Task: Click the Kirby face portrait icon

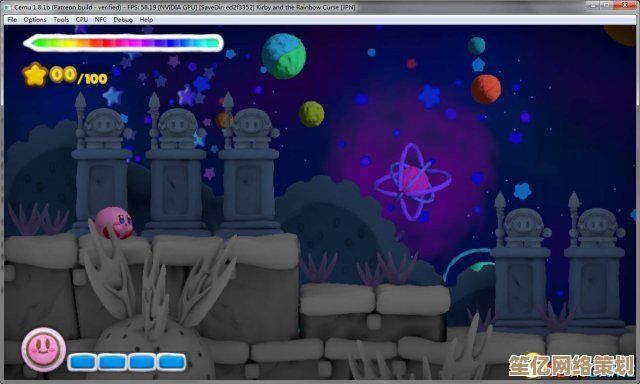Action: 43,349
